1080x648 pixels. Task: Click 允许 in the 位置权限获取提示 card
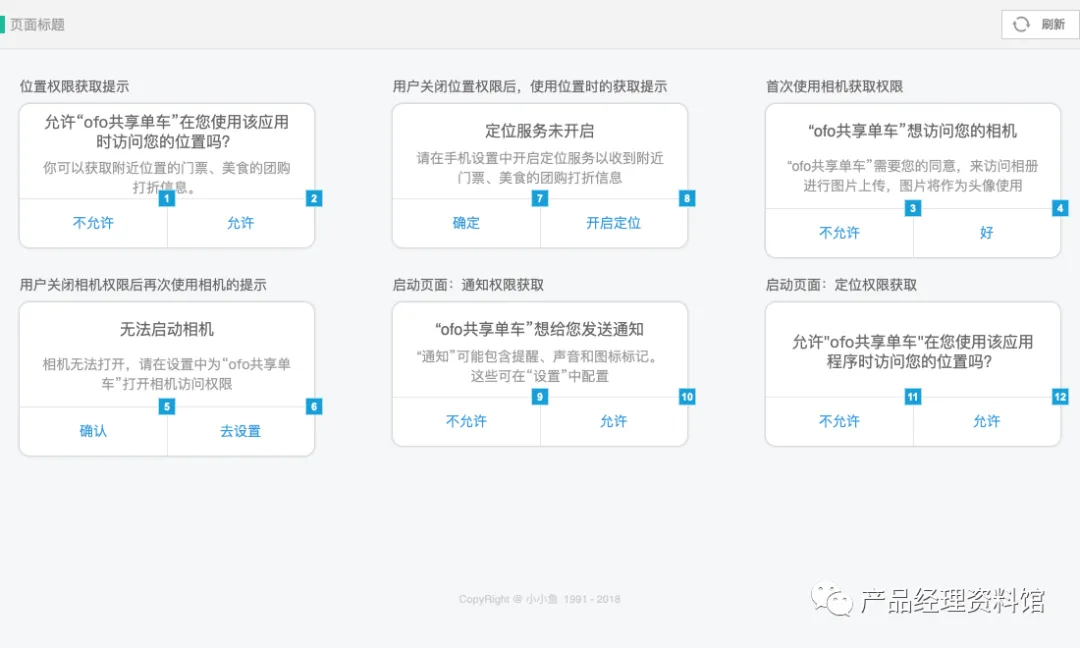240,223
